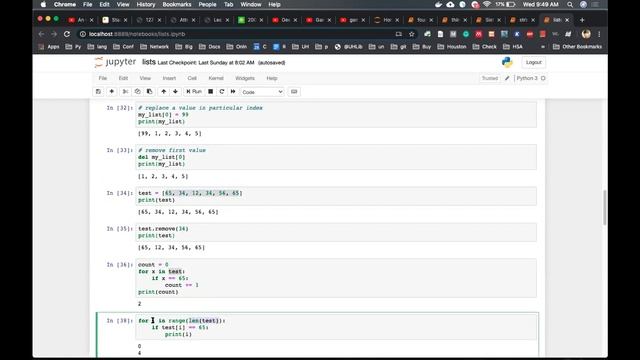The image size is (640, 360).
Task: Click the Logout button
Action: (533, 62)
